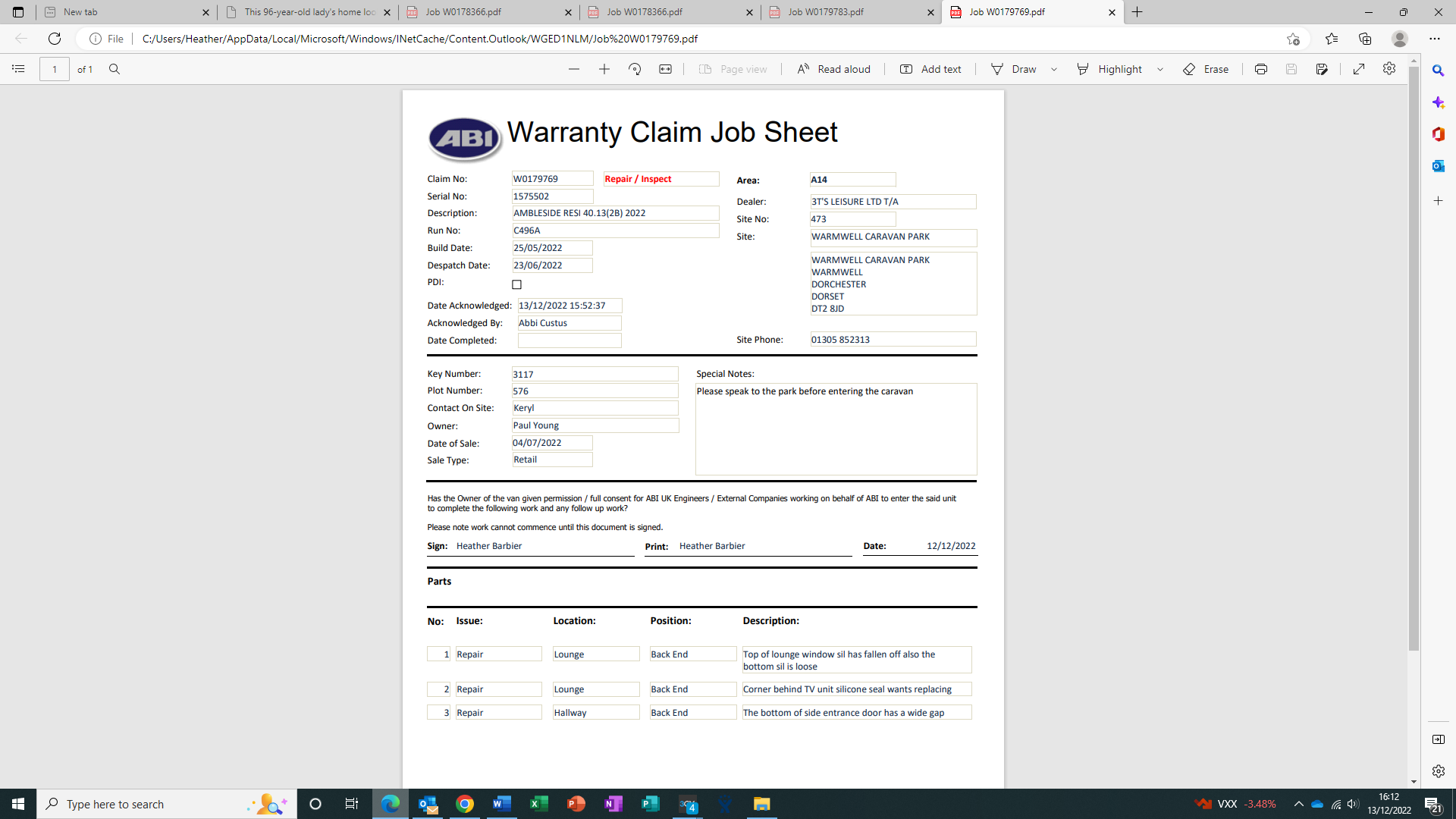Viewport: 1456px width, 819px height.
Task: Print the PDF document
Action: (x=1261, y=69)
